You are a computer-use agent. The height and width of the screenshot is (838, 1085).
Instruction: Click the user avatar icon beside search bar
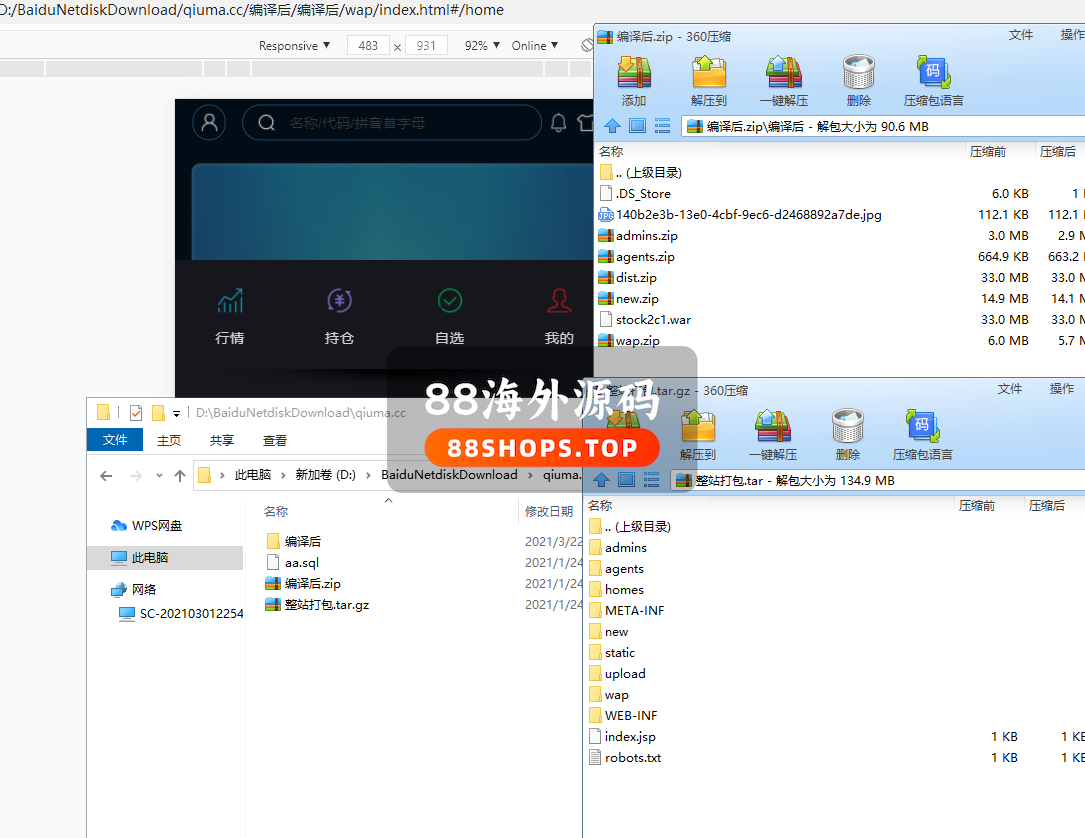click(x=209, y=122)
